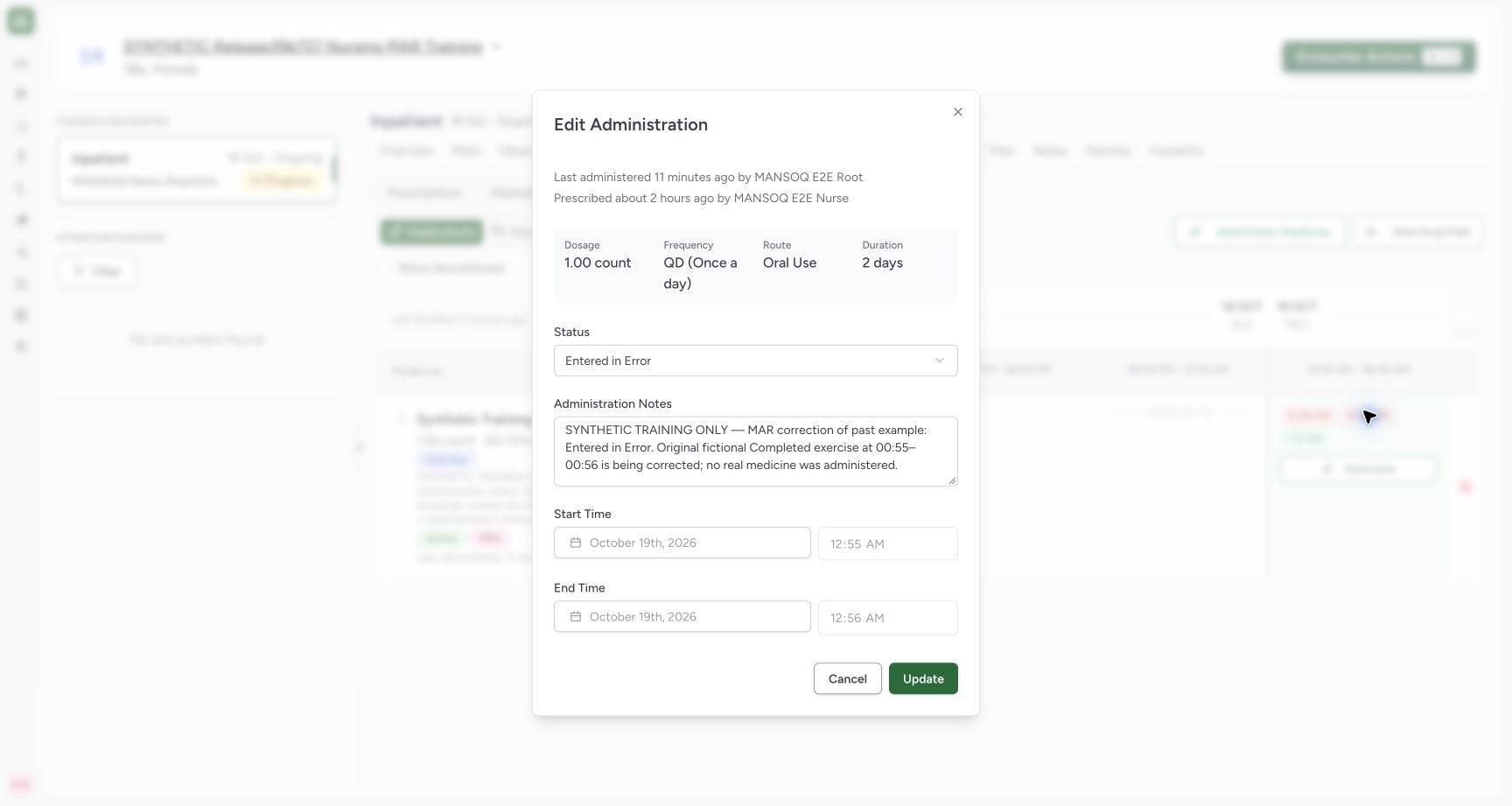Switch to the Notes encounter tab

click(1050, 151)
